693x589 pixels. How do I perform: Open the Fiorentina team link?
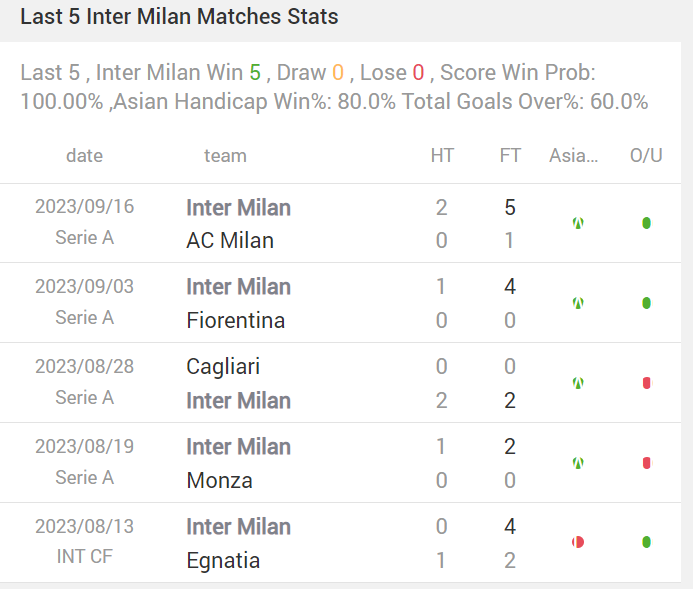coord(236,320)
